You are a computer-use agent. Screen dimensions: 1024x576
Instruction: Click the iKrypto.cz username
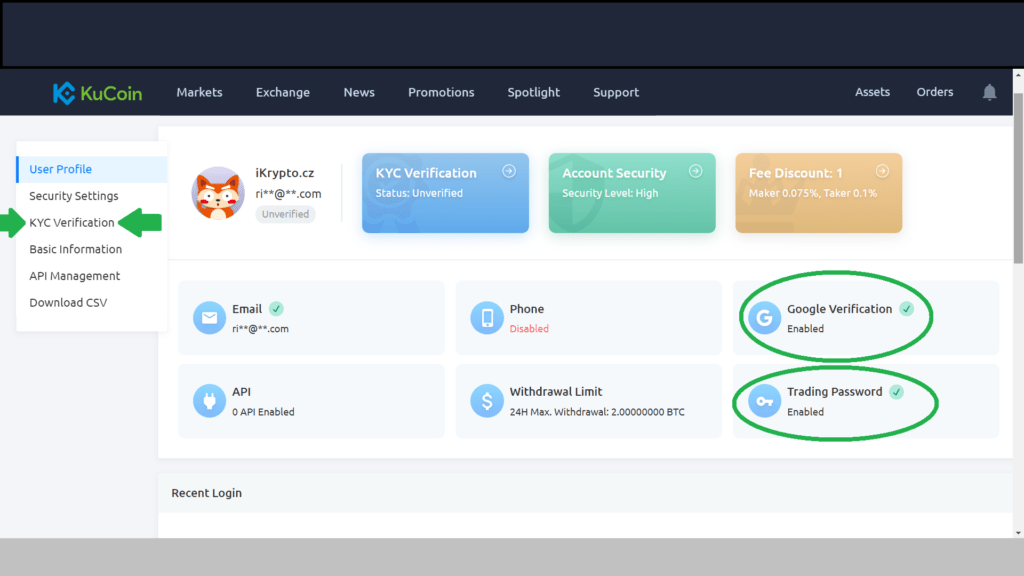285,173
